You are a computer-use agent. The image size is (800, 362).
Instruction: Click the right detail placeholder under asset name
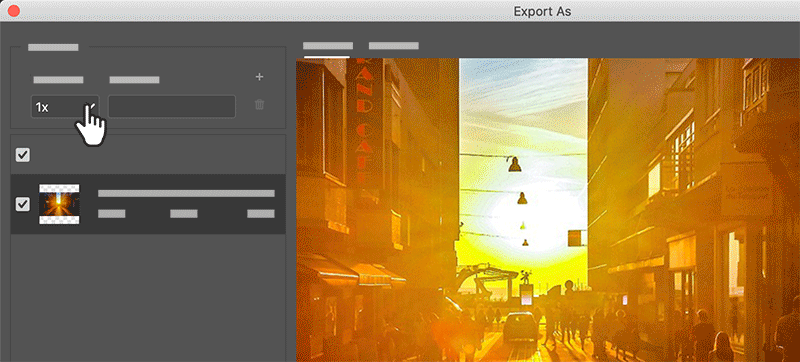261,213
